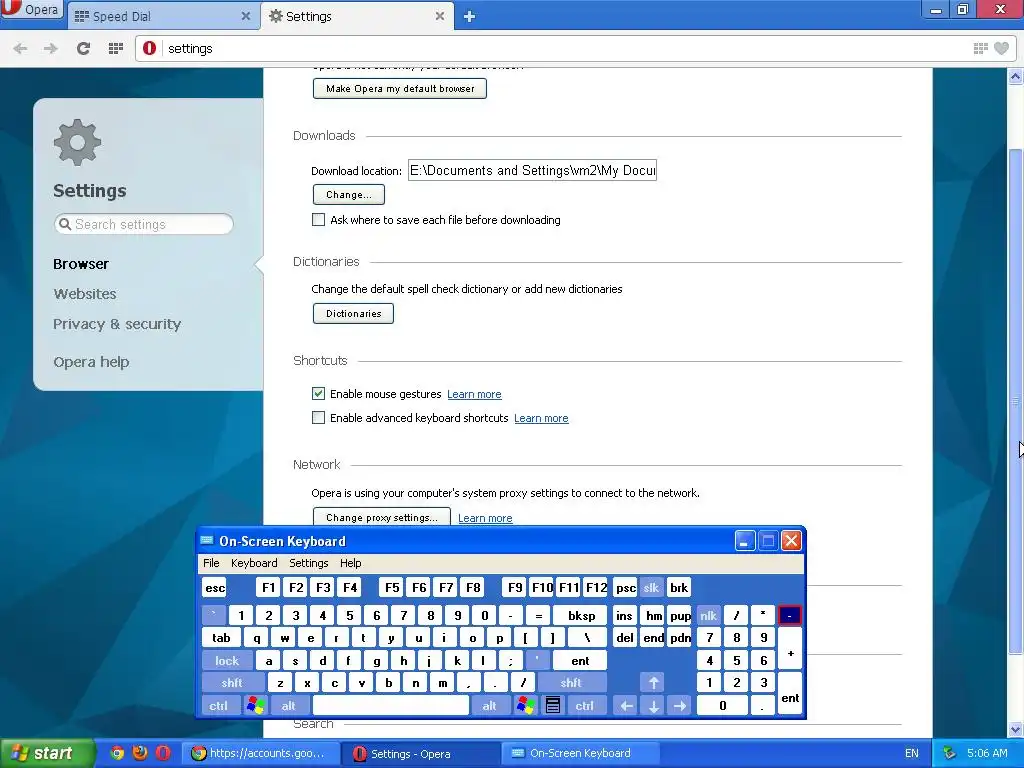Click F5 key on On-Screen Keyboard
The height and width of the screenshot is (768, 1024).
(x=392, y=588)
